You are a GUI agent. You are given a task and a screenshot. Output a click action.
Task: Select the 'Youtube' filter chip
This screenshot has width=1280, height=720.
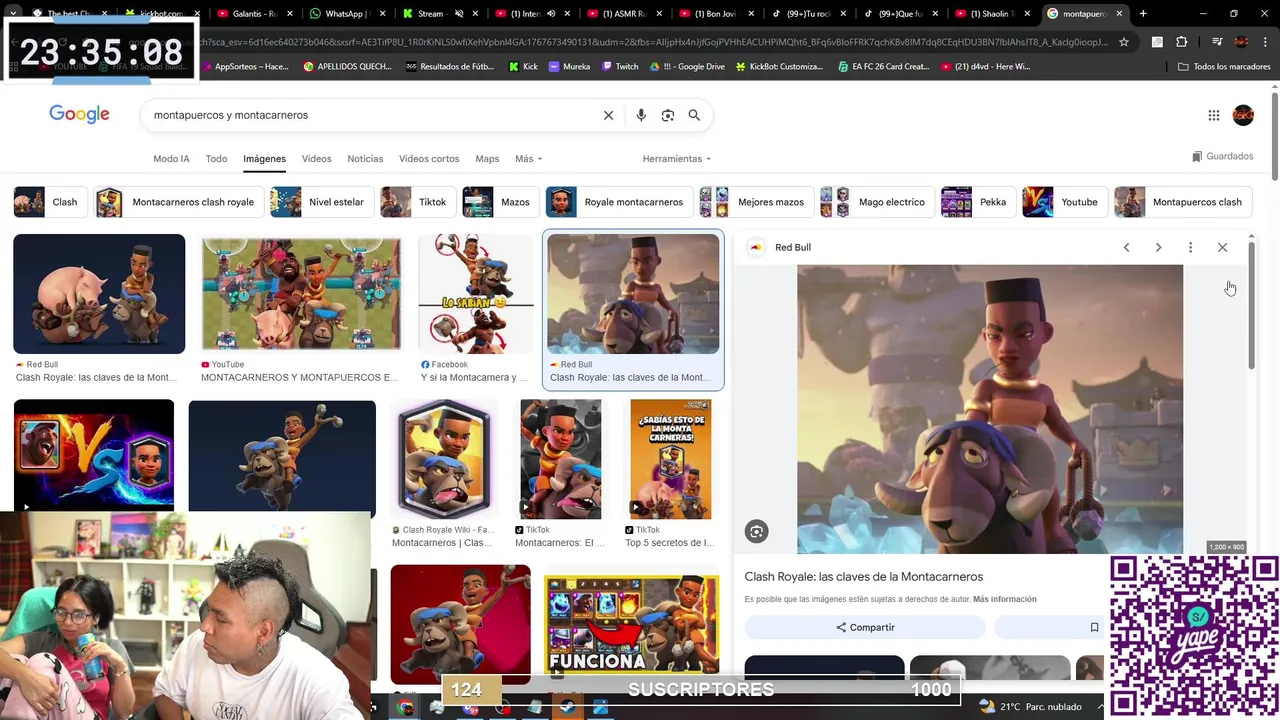pos(1065,202)
